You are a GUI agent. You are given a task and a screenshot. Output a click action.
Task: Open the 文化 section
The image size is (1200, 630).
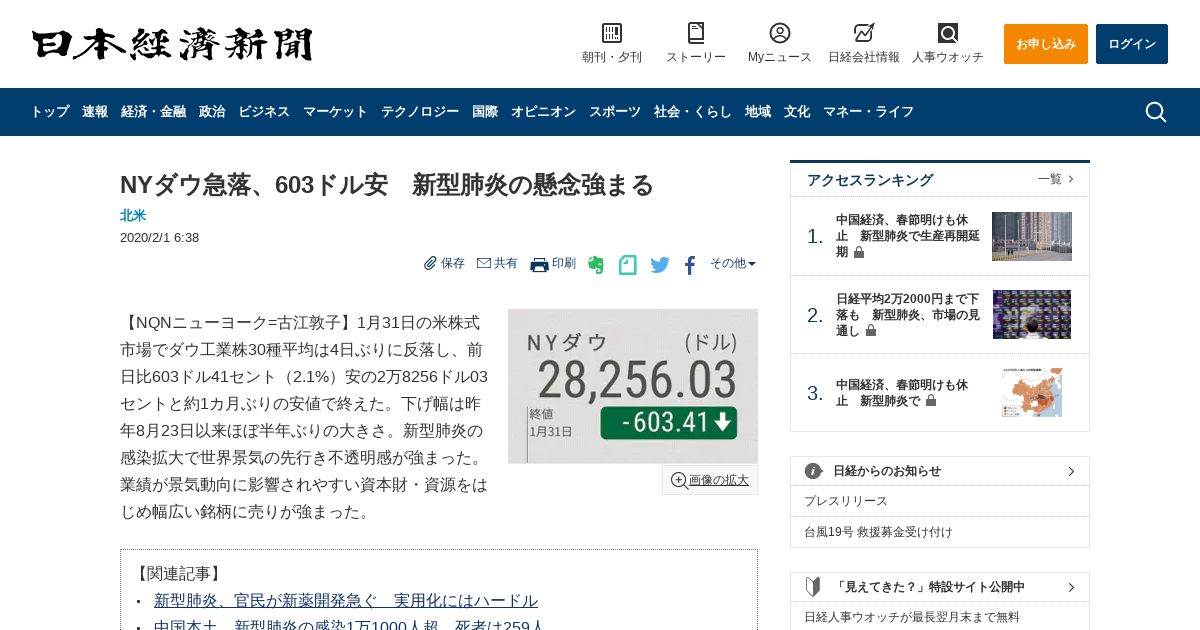tap(797, 112)
